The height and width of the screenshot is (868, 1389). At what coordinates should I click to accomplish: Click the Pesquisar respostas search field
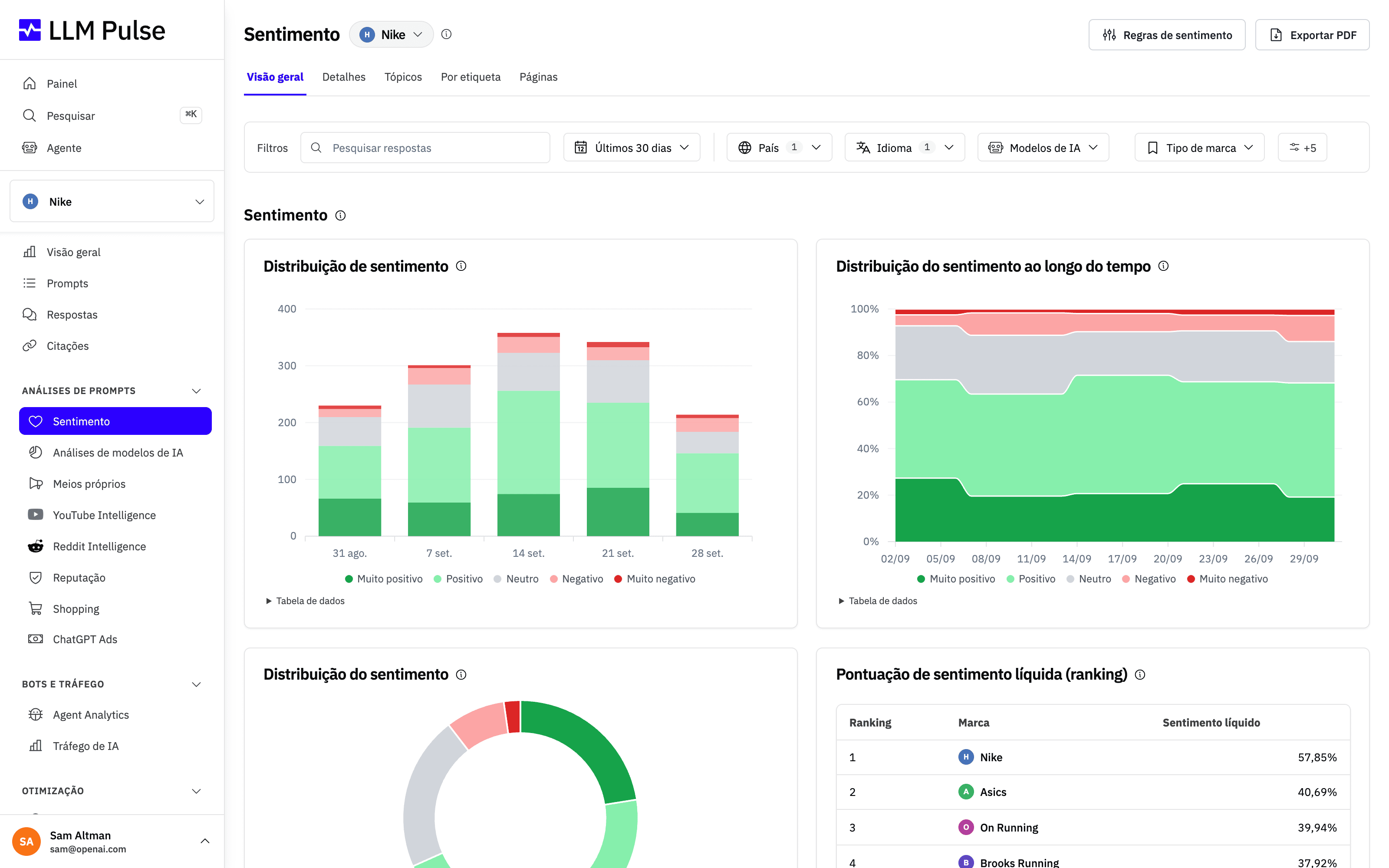point(425,148)
